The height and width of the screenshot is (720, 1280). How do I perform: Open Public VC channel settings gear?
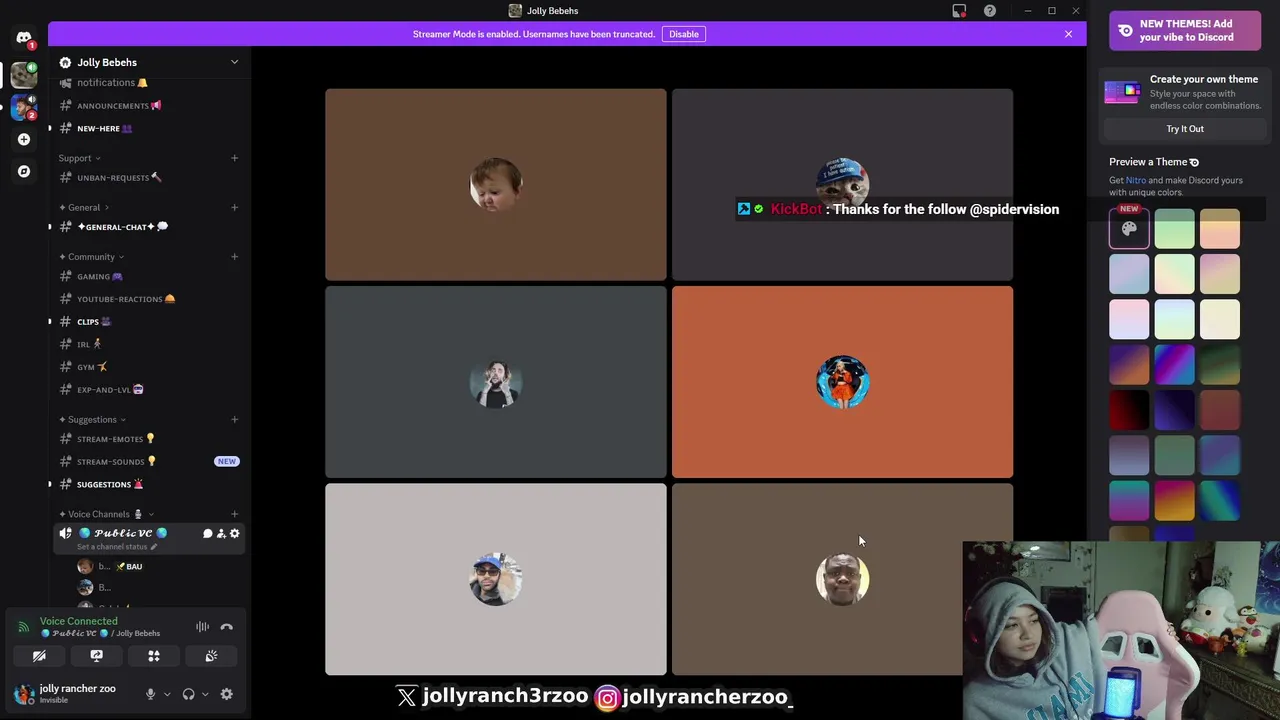click(x=235, y=534)
